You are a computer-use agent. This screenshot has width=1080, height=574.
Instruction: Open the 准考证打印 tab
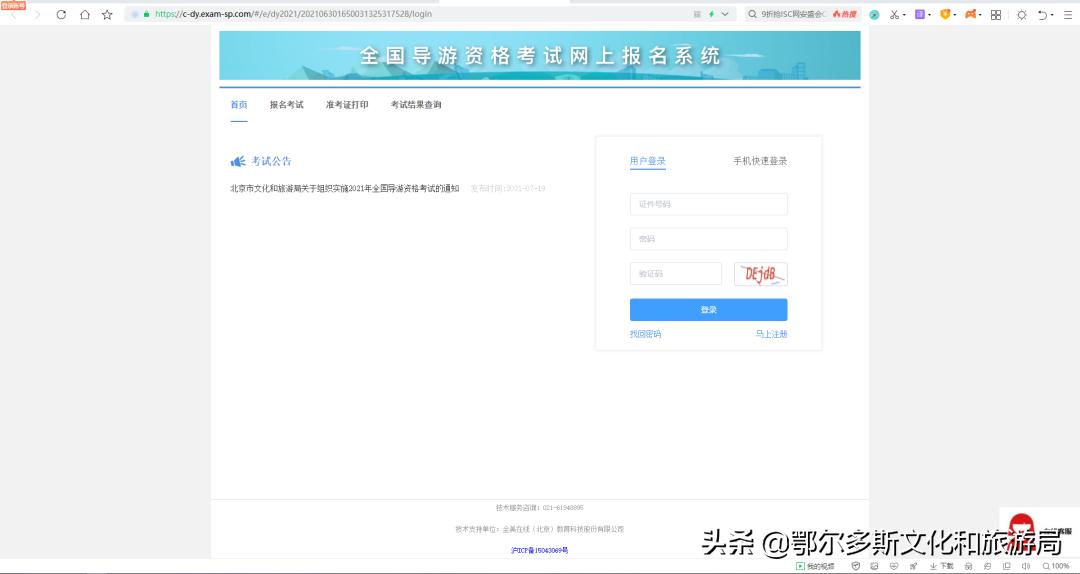[x=347, y=105]
